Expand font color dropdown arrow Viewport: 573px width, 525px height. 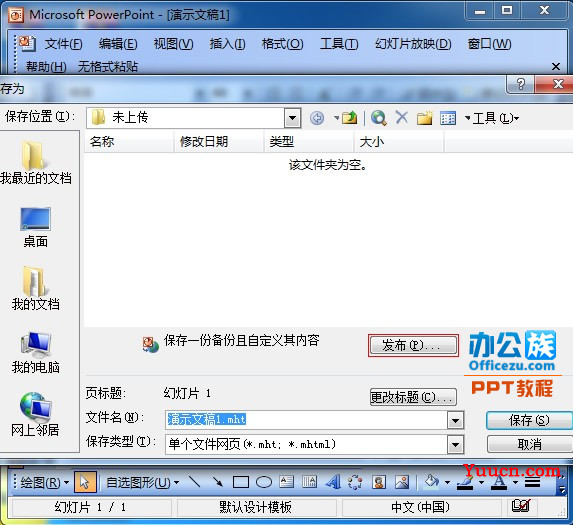[x=515, y=483]
